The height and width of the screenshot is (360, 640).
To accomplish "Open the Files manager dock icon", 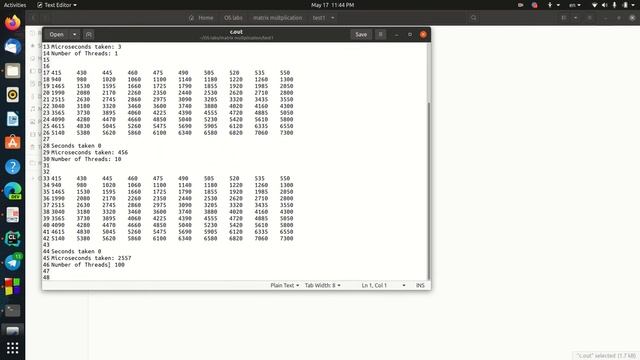I will click(x=13, y=71).
